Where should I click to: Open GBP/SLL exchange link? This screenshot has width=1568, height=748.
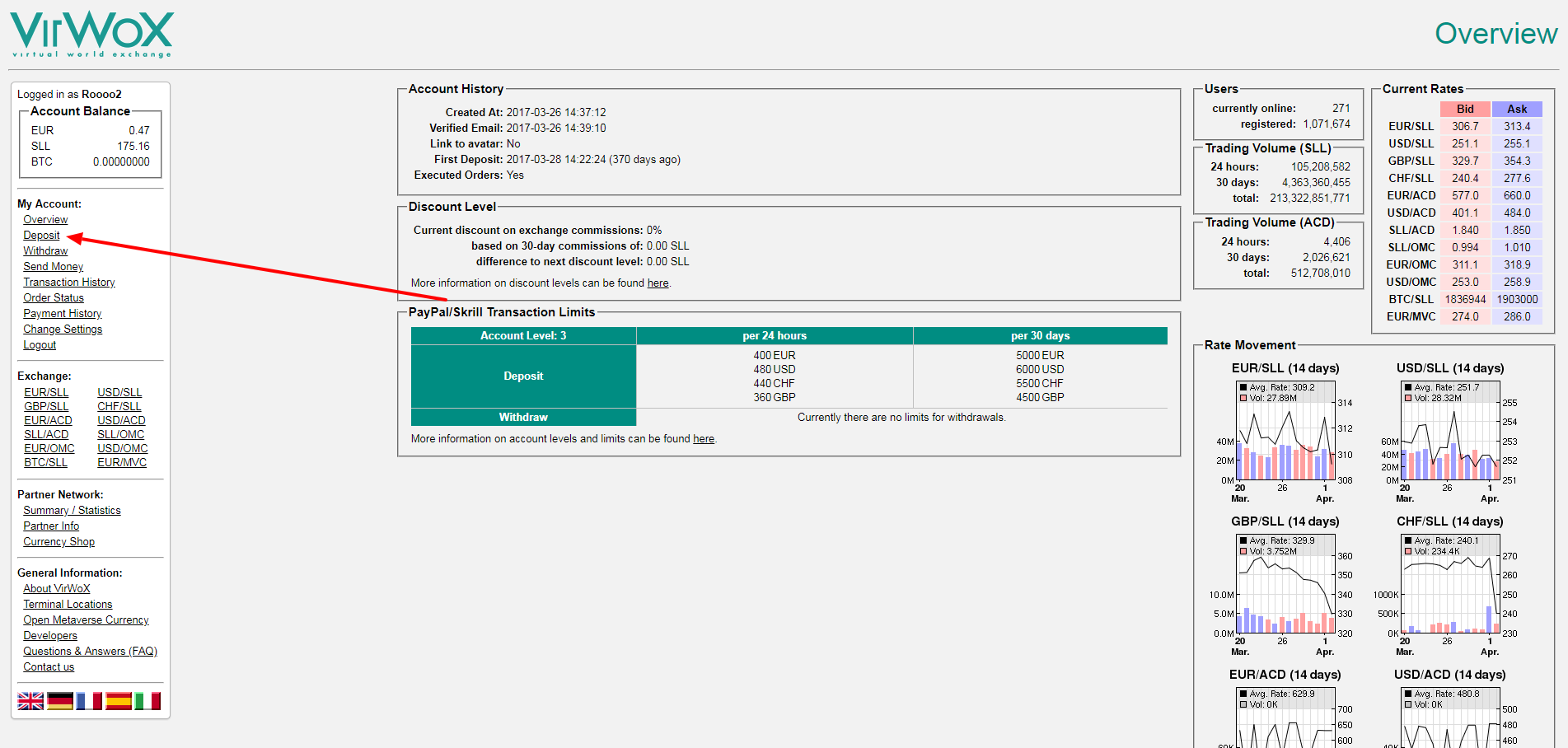coord(46,407)
